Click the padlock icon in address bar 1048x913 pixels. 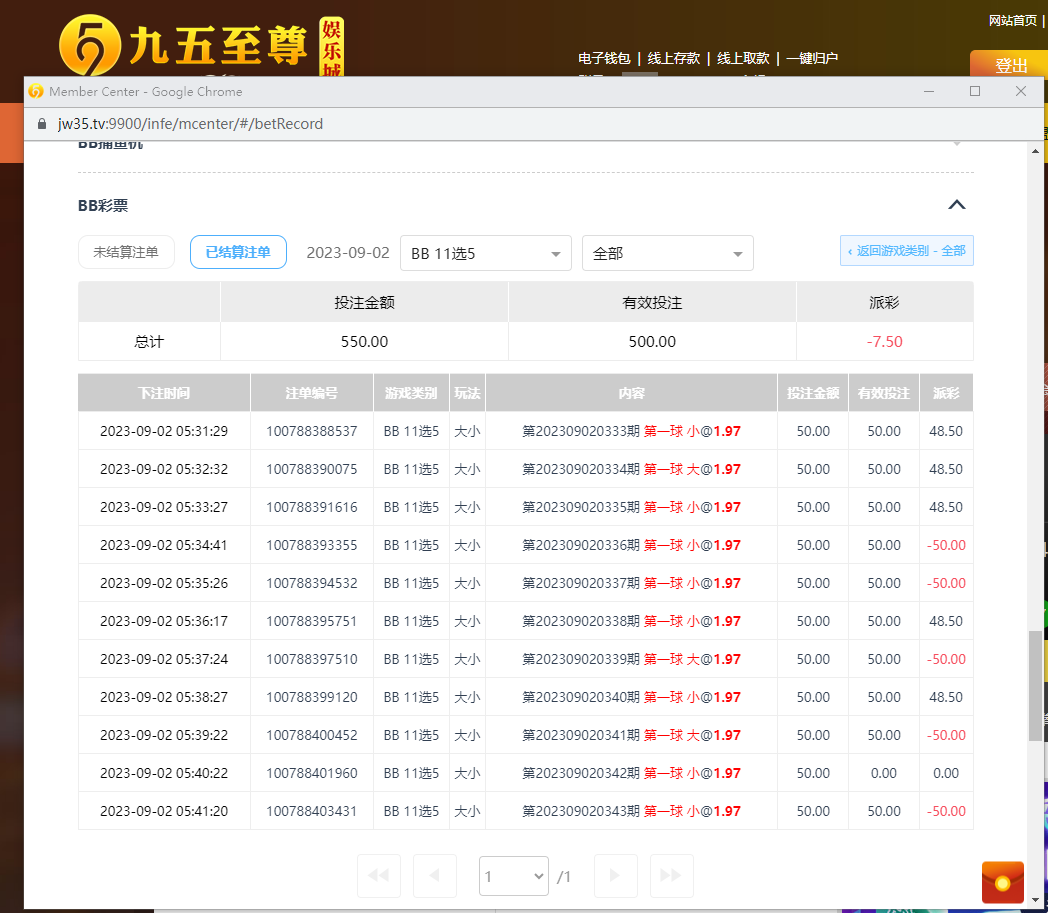(x=42, y=124)
